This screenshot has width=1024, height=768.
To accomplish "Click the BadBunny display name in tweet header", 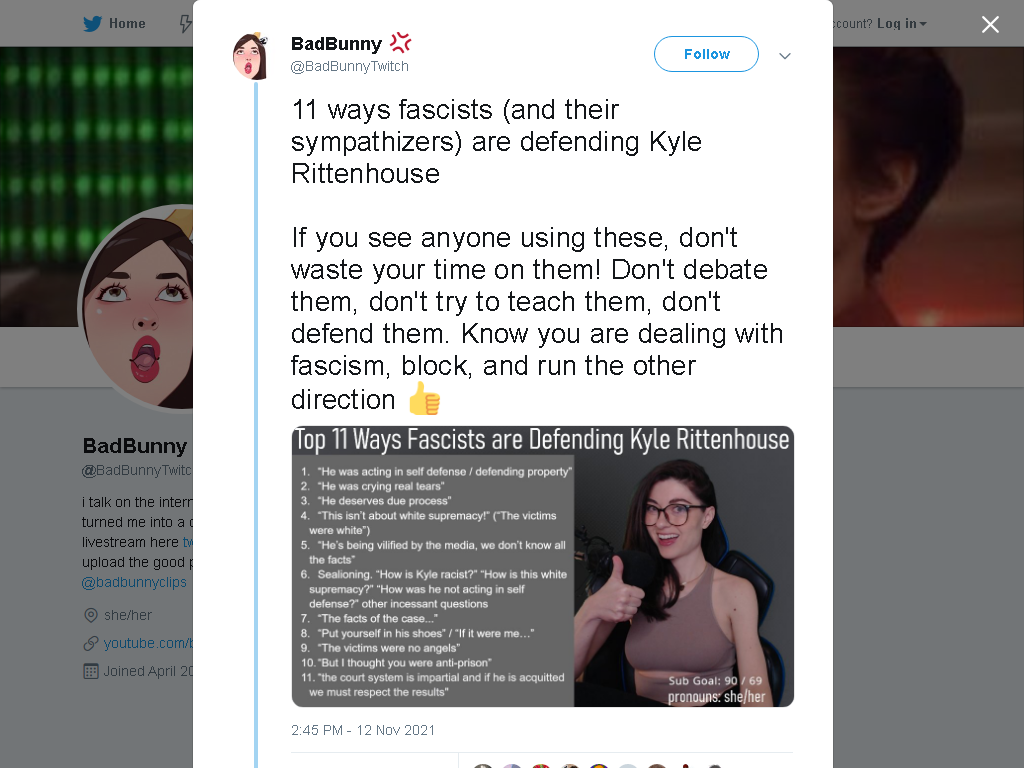I will 336,44.
